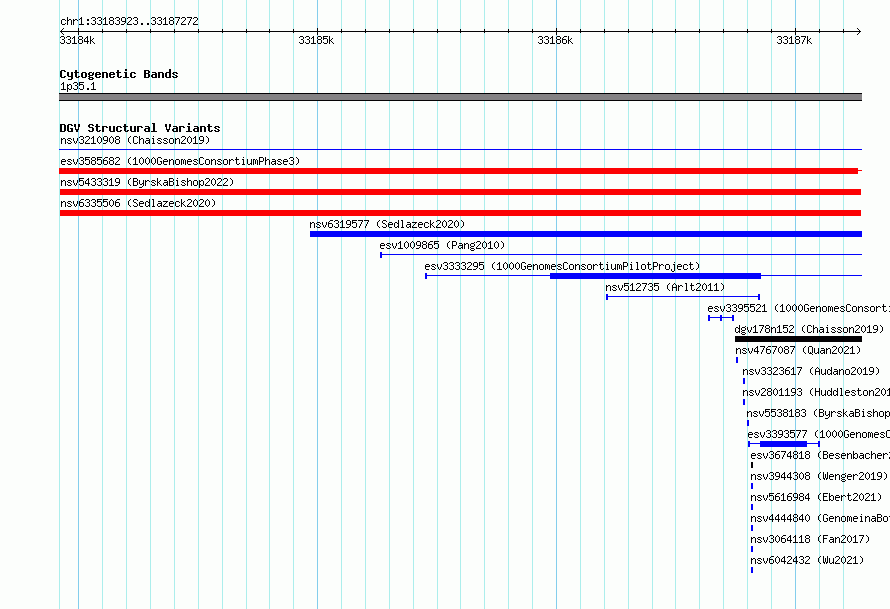
Task: Open the nsv5616984 (Ebert2021) label
Action: pos(816,497)
